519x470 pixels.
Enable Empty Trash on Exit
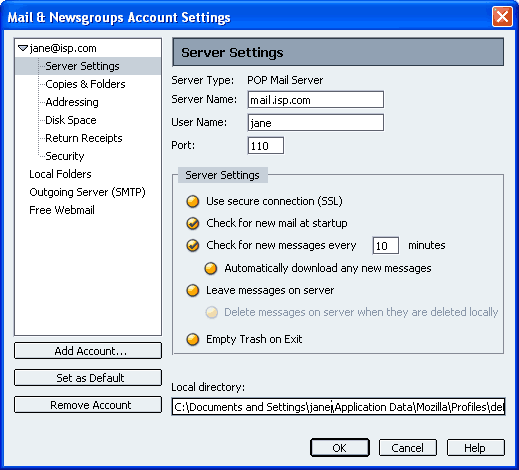pyautogui.click(x=193, y=339)
